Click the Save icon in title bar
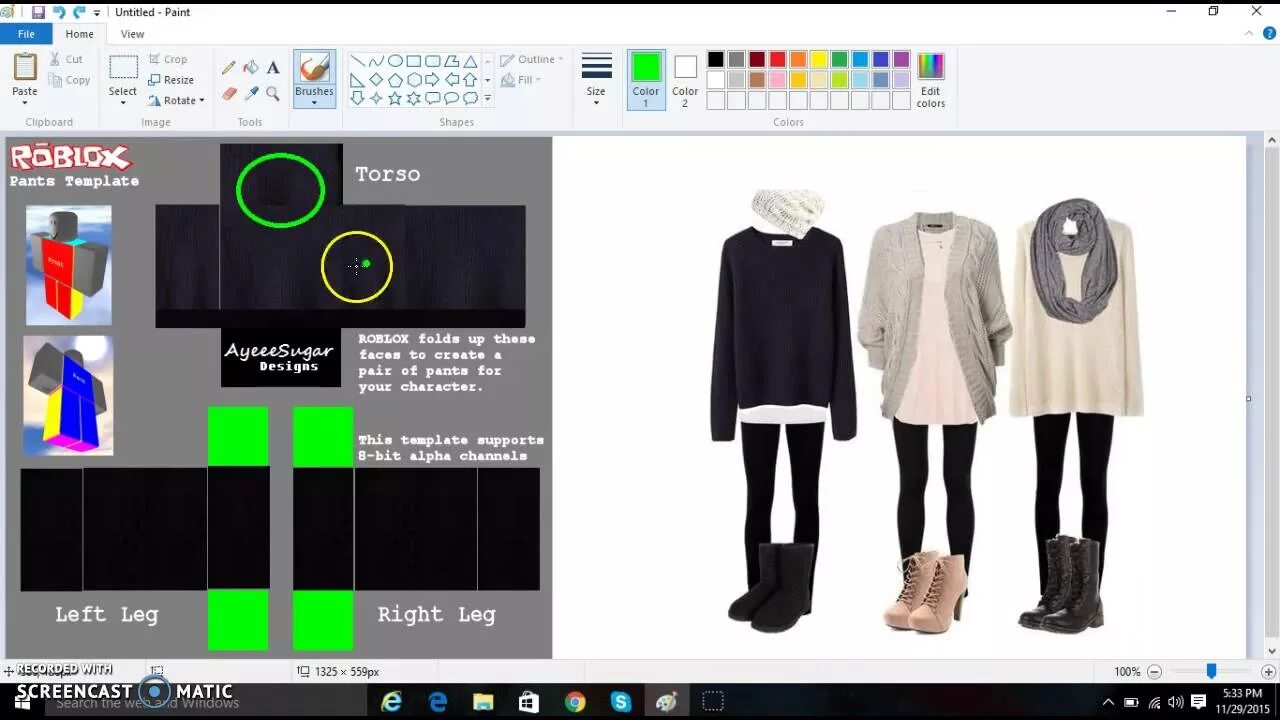This screenshot has height=720, width=1280. coord(38,12)
